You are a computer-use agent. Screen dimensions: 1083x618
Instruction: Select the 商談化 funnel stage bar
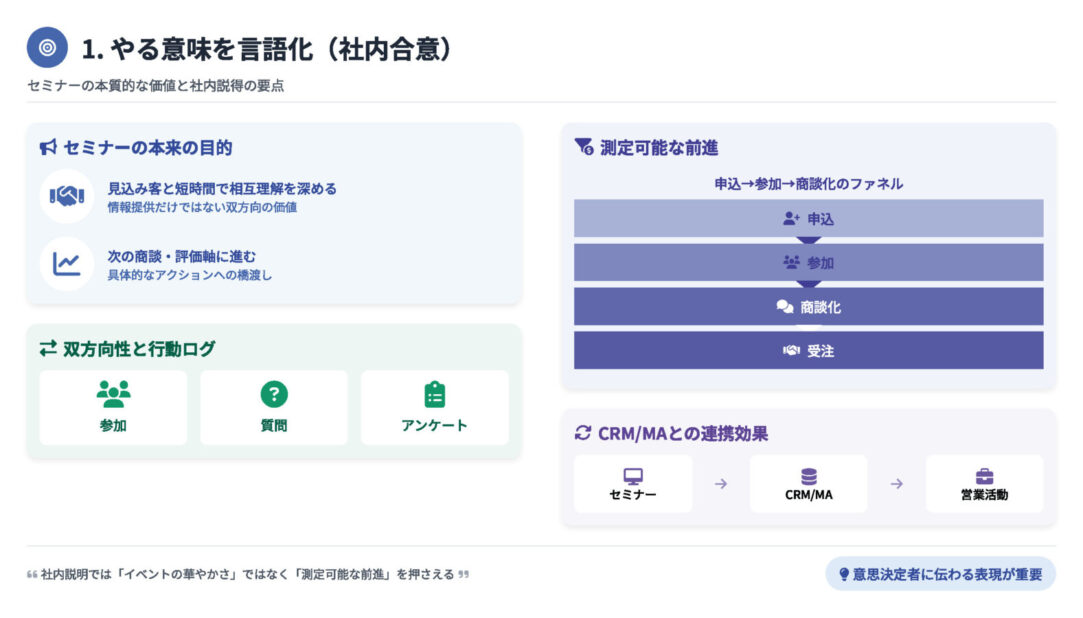808,307
